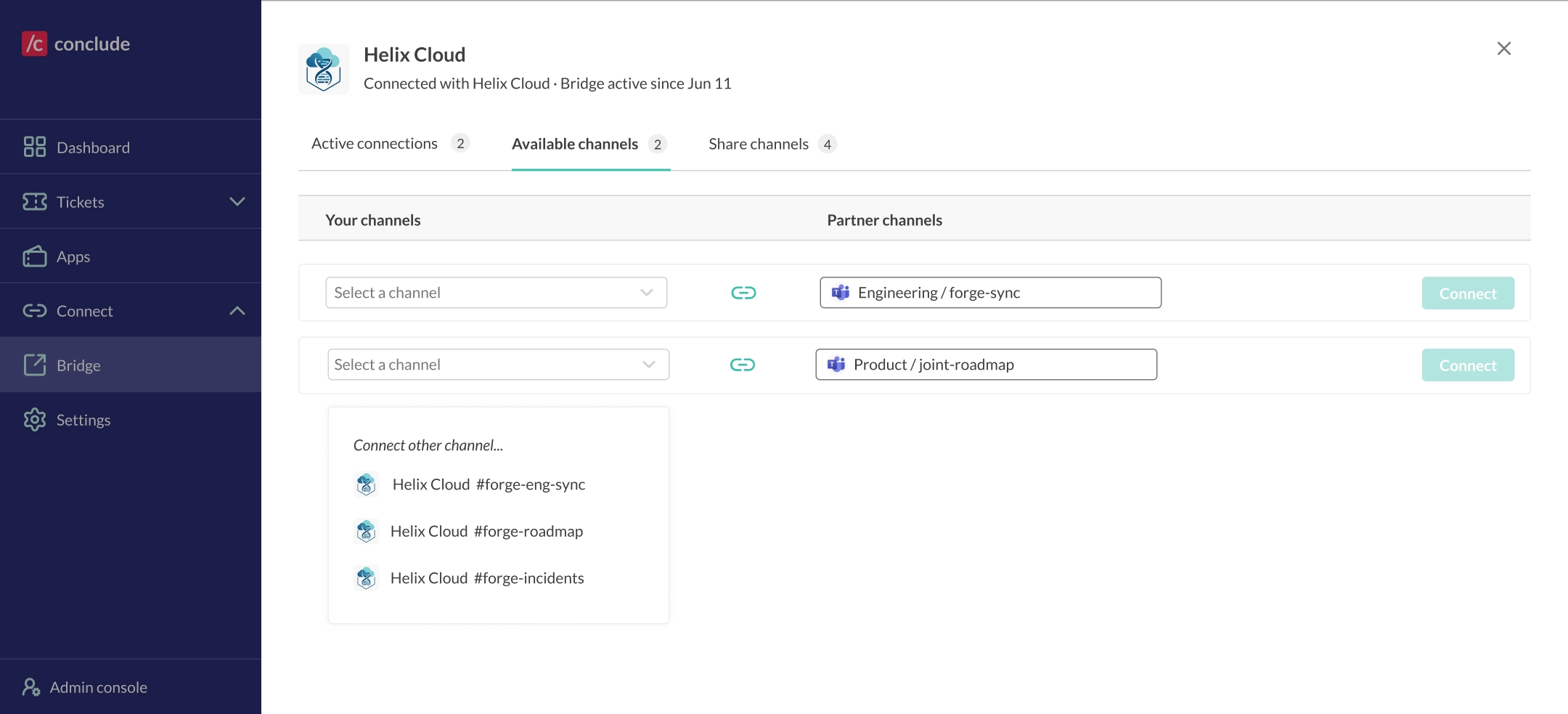
Task: Open the Share channels tab
Action: pos(772,144)
